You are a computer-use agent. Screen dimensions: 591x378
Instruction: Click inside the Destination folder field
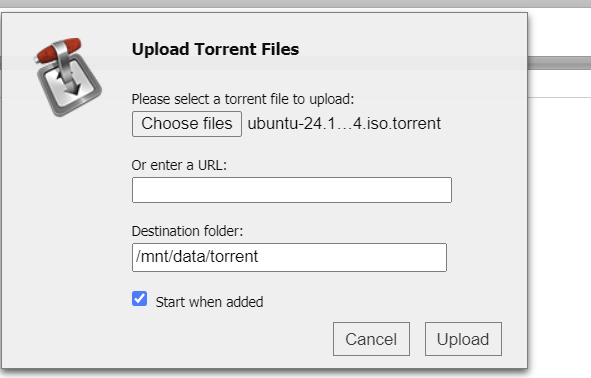tap(289, 257)
